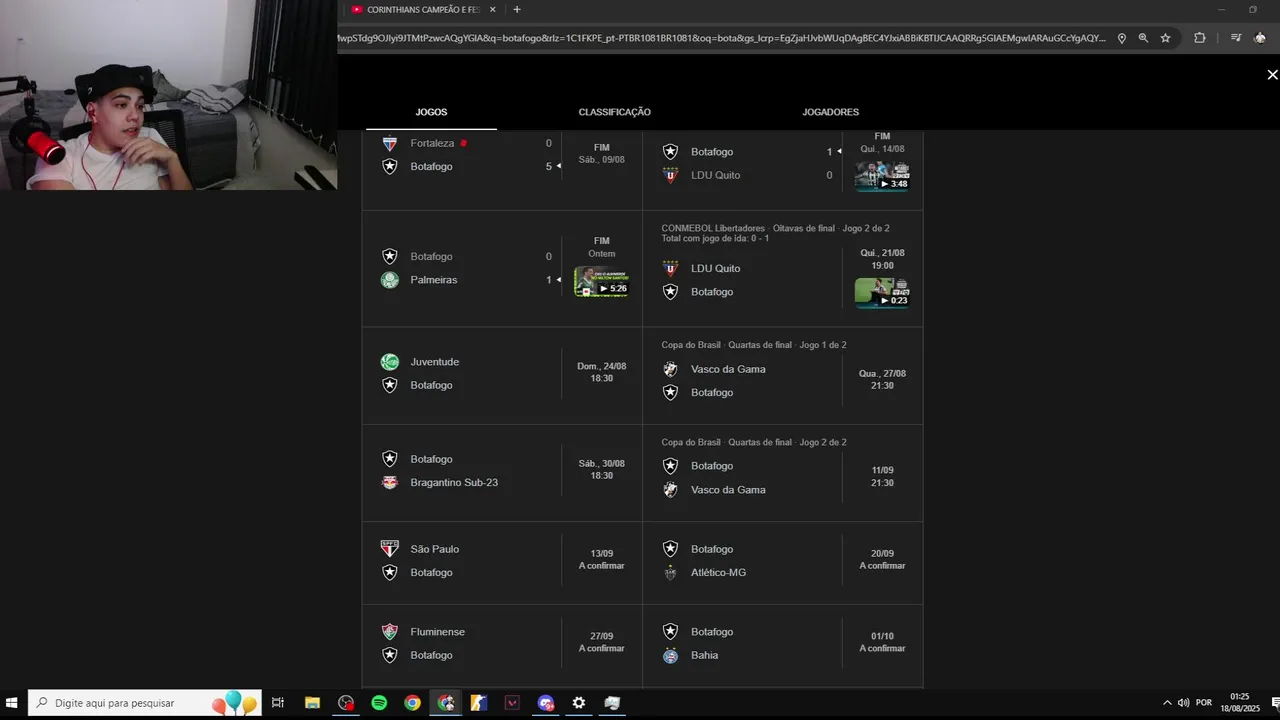Click the "20/09 A confirmar" match date
The height and width of the screenshot is (720, 1280).
pyautogui.click(x=882, y=560)
